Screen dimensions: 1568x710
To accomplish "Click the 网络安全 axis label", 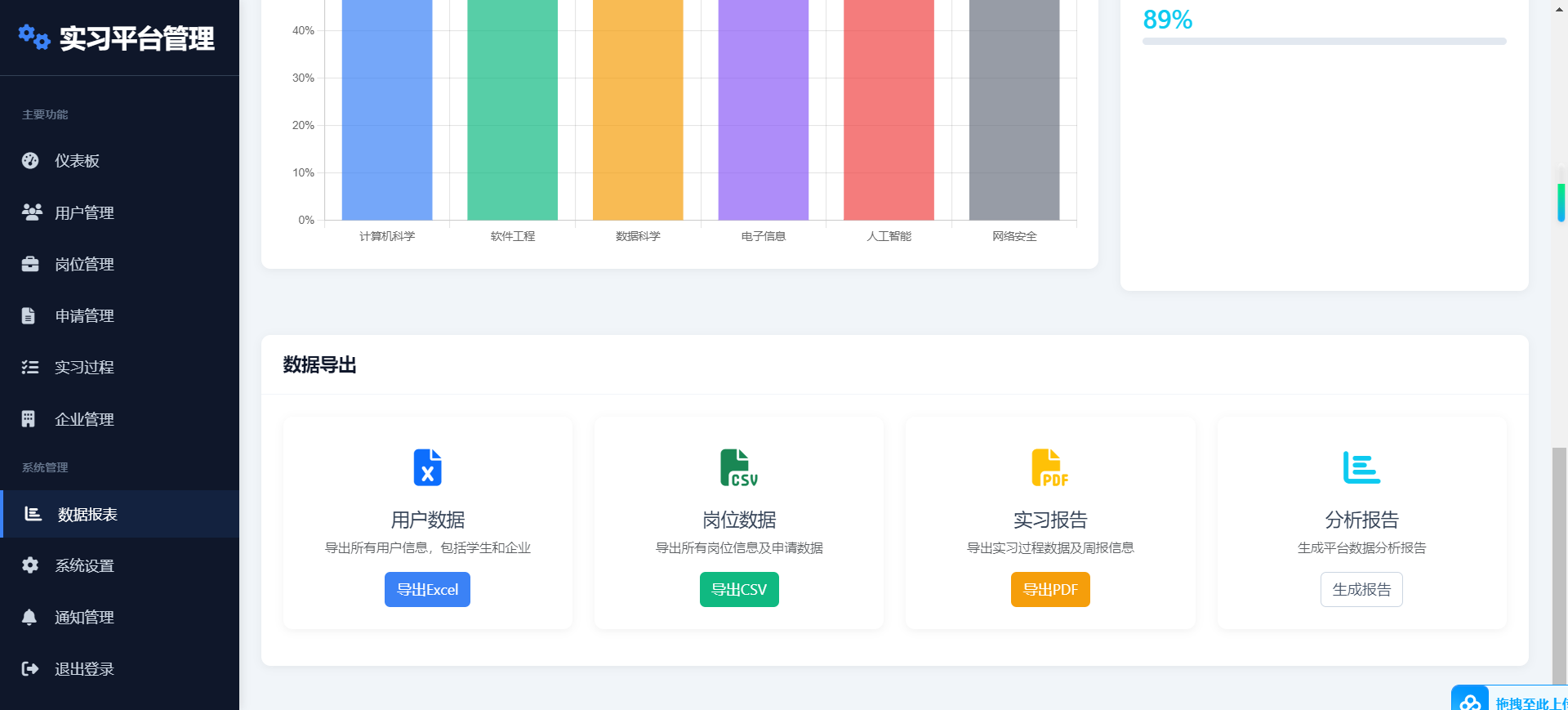I will point(1014,236).
